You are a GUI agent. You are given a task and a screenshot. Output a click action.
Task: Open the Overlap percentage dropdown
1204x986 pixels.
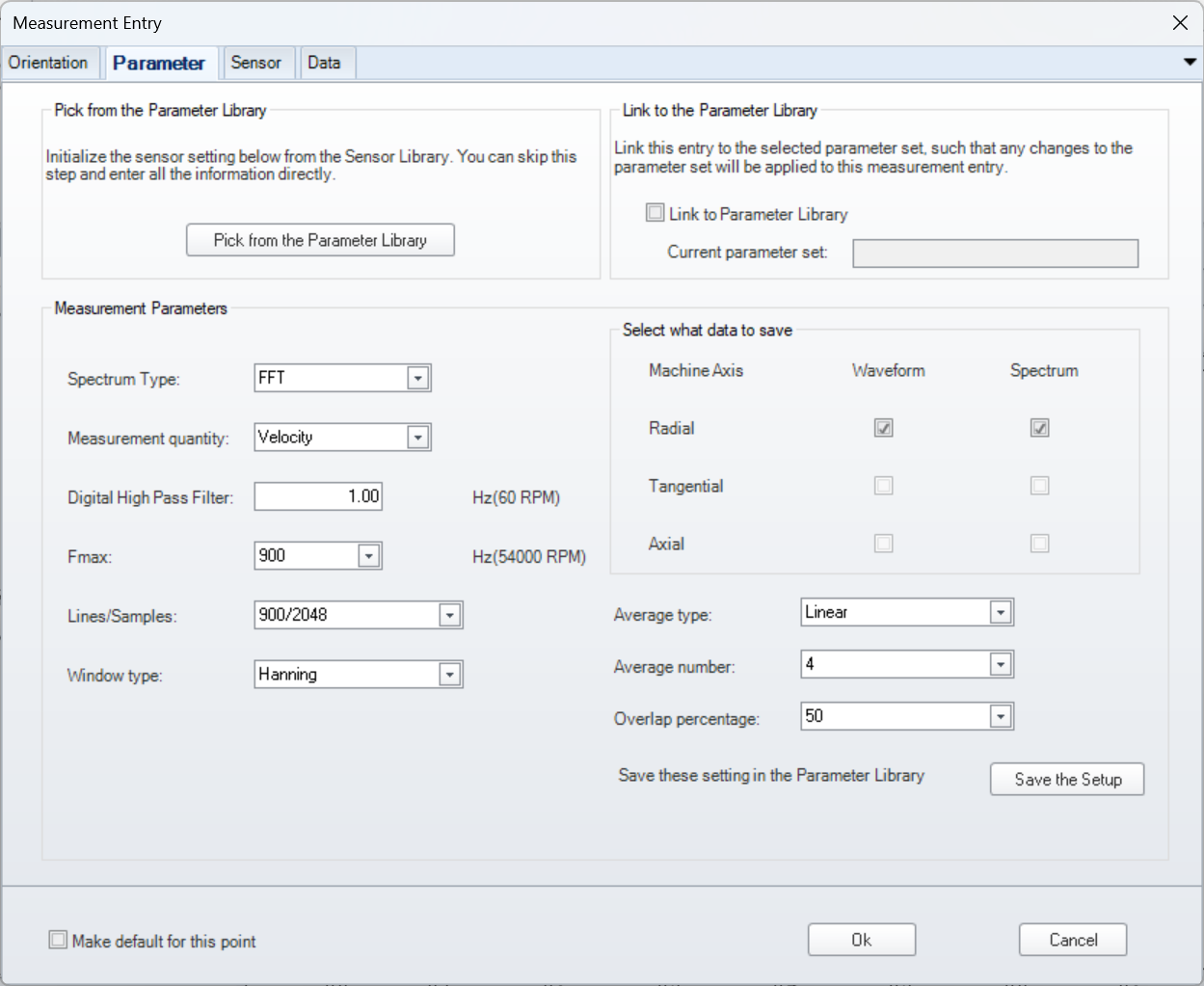(x=1001, y=717)
